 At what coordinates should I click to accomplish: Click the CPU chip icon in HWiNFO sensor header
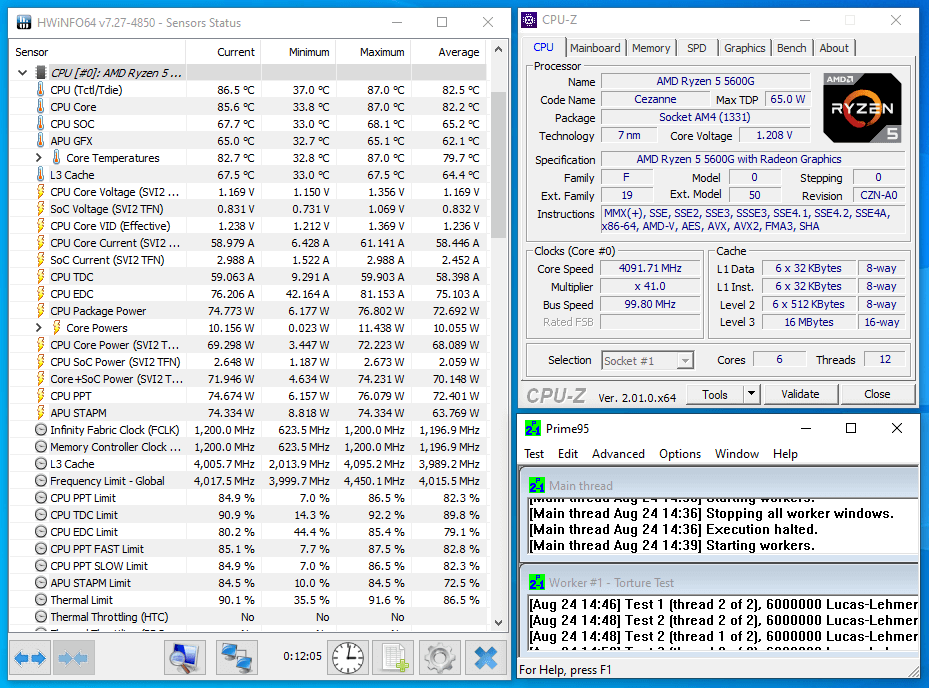point(41,73)
